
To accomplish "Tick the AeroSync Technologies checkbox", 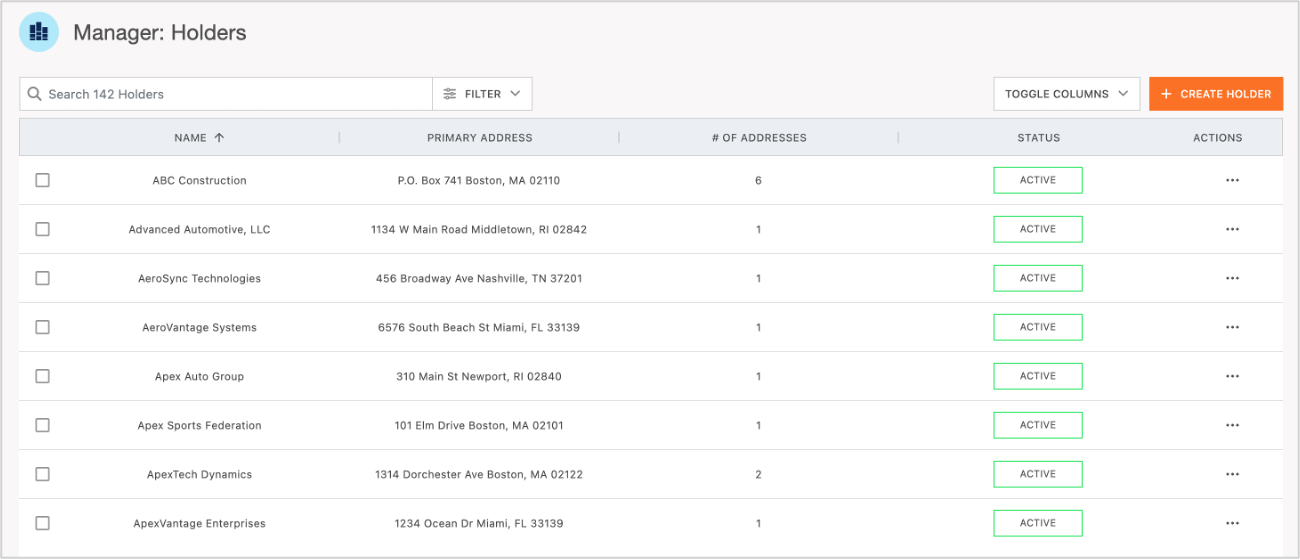I will (x=42, y=278).
